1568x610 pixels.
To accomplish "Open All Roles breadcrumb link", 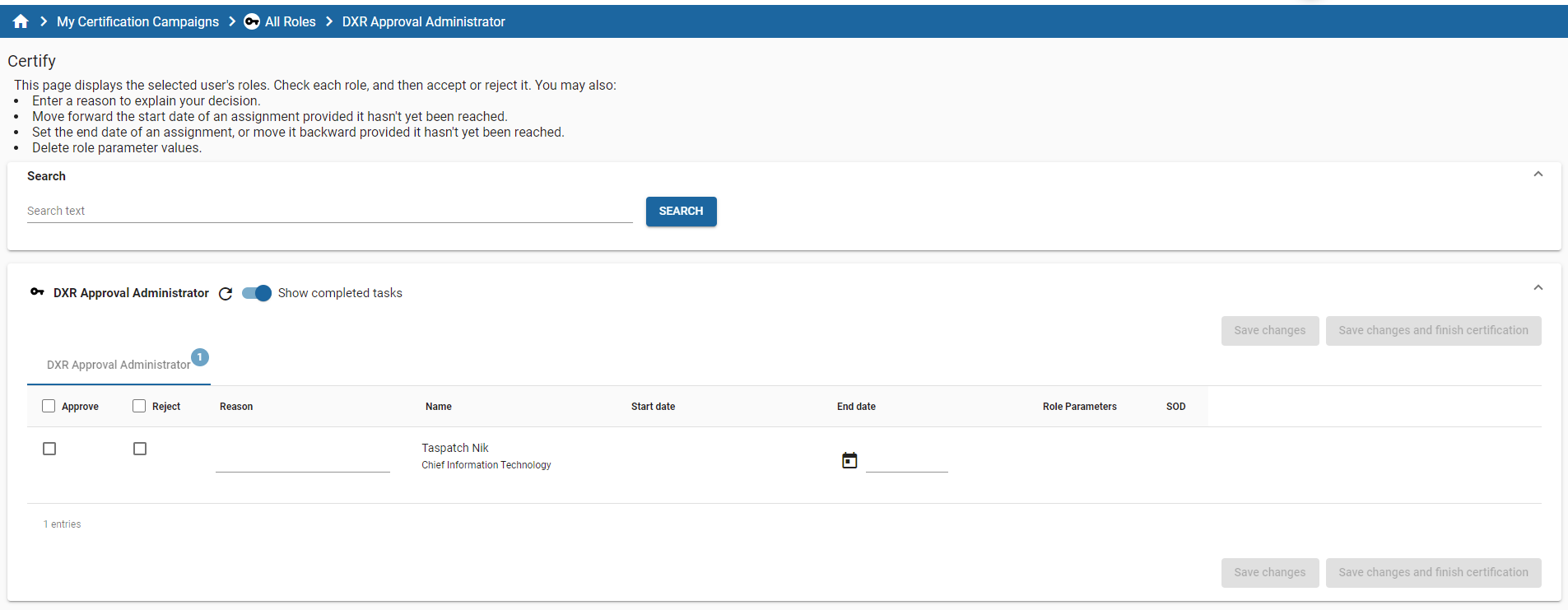I will click(x=290, y=21).
